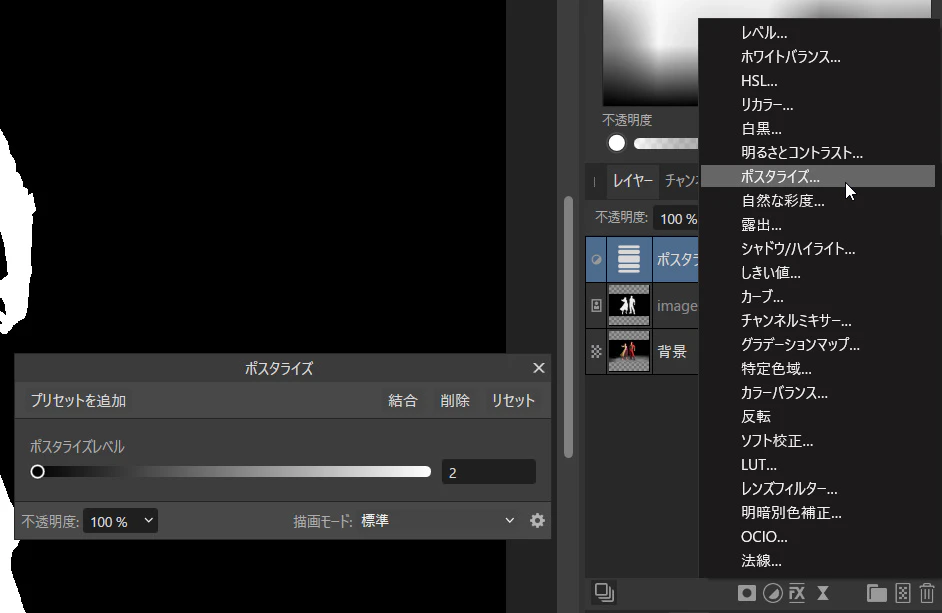Add a new pixel layer icon
The height and width of the screenshot is (613, 942).
tap(903, 593)
